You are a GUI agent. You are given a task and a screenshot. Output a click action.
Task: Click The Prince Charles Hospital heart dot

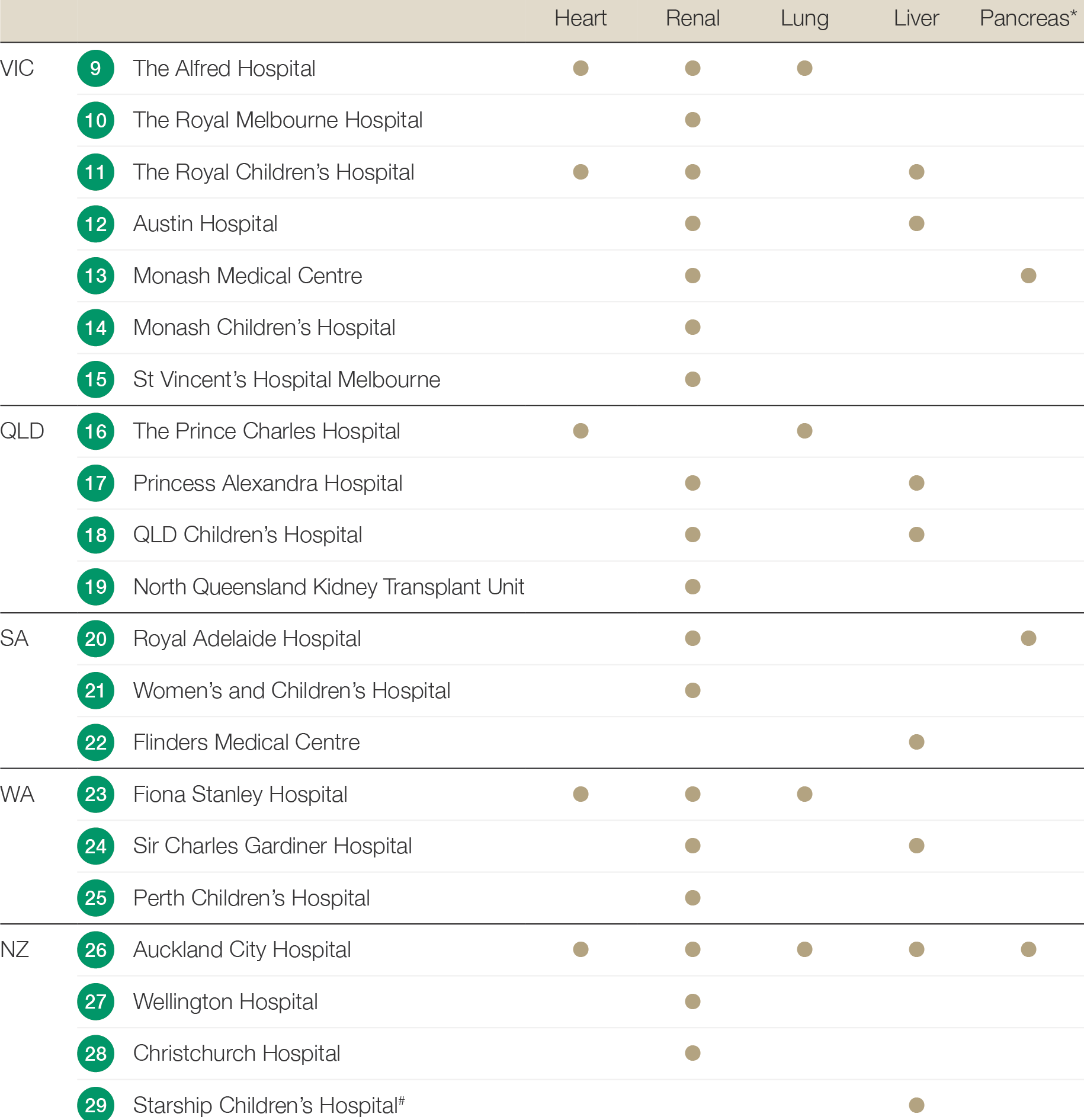pyautogui.click(x=581, y=431)
